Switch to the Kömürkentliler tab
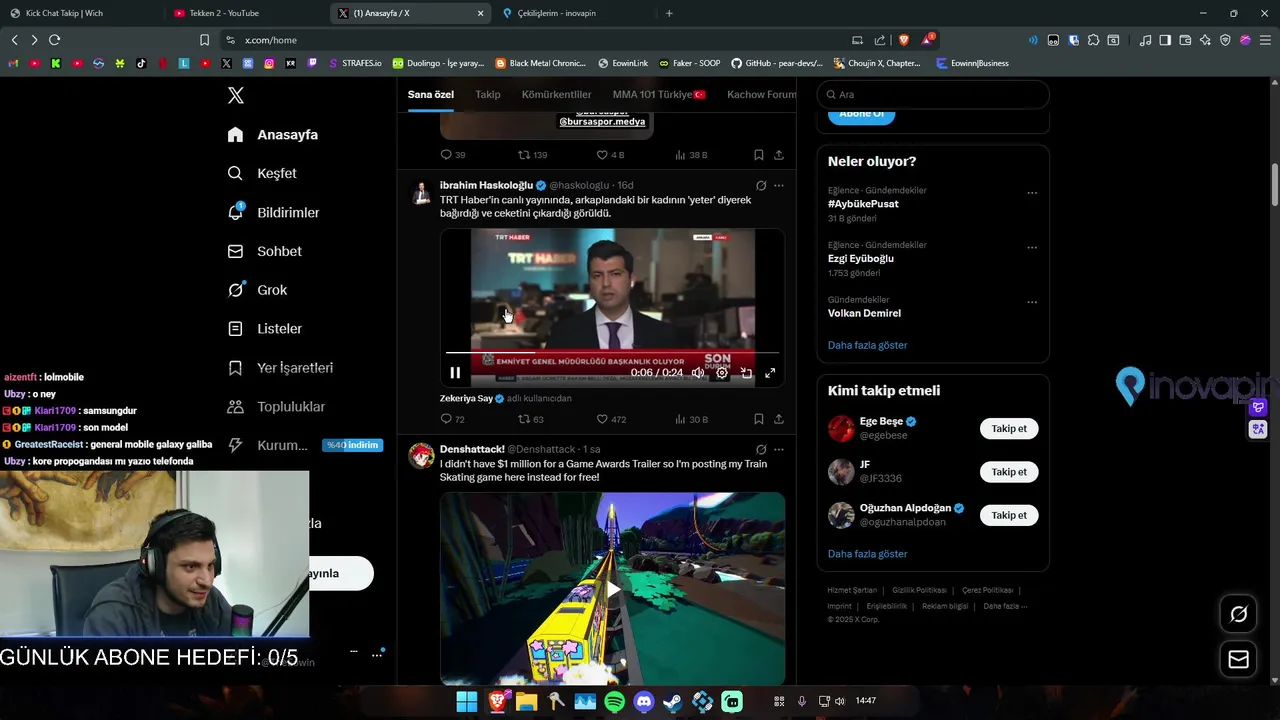Viewport: 1280px width, 720px height. point(556,95)
